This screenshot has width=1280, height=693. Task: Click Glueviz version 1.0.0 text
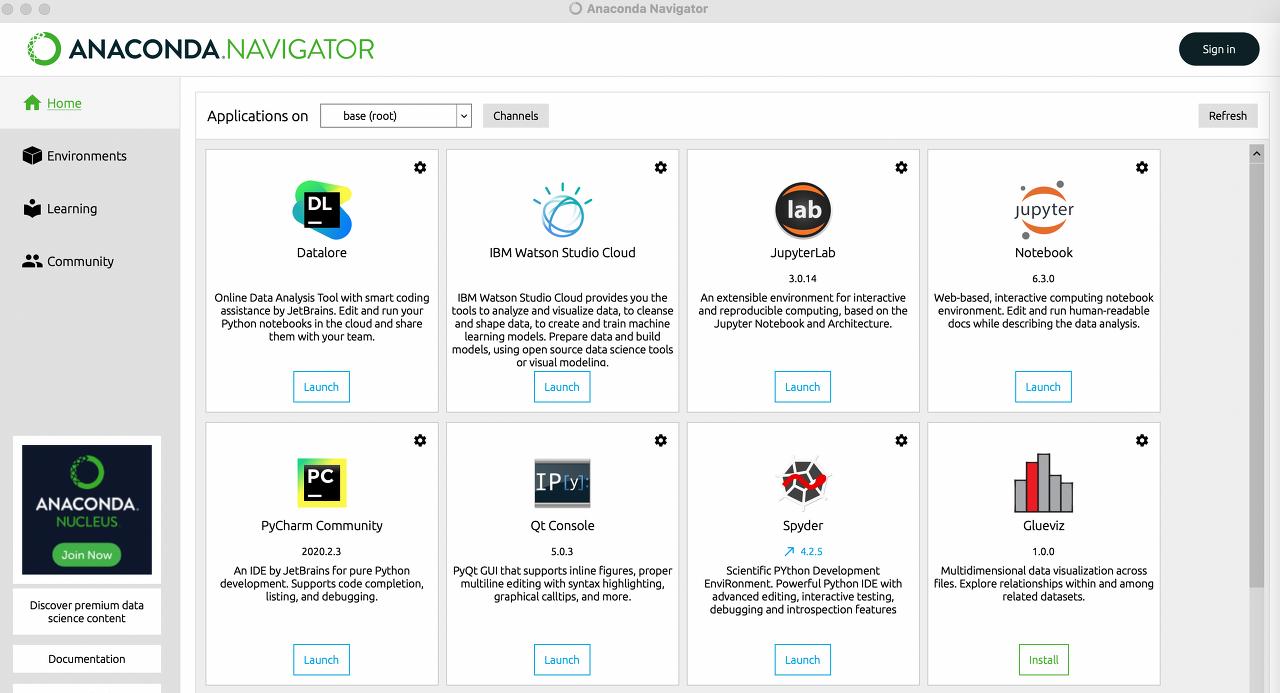[1044, 552]
